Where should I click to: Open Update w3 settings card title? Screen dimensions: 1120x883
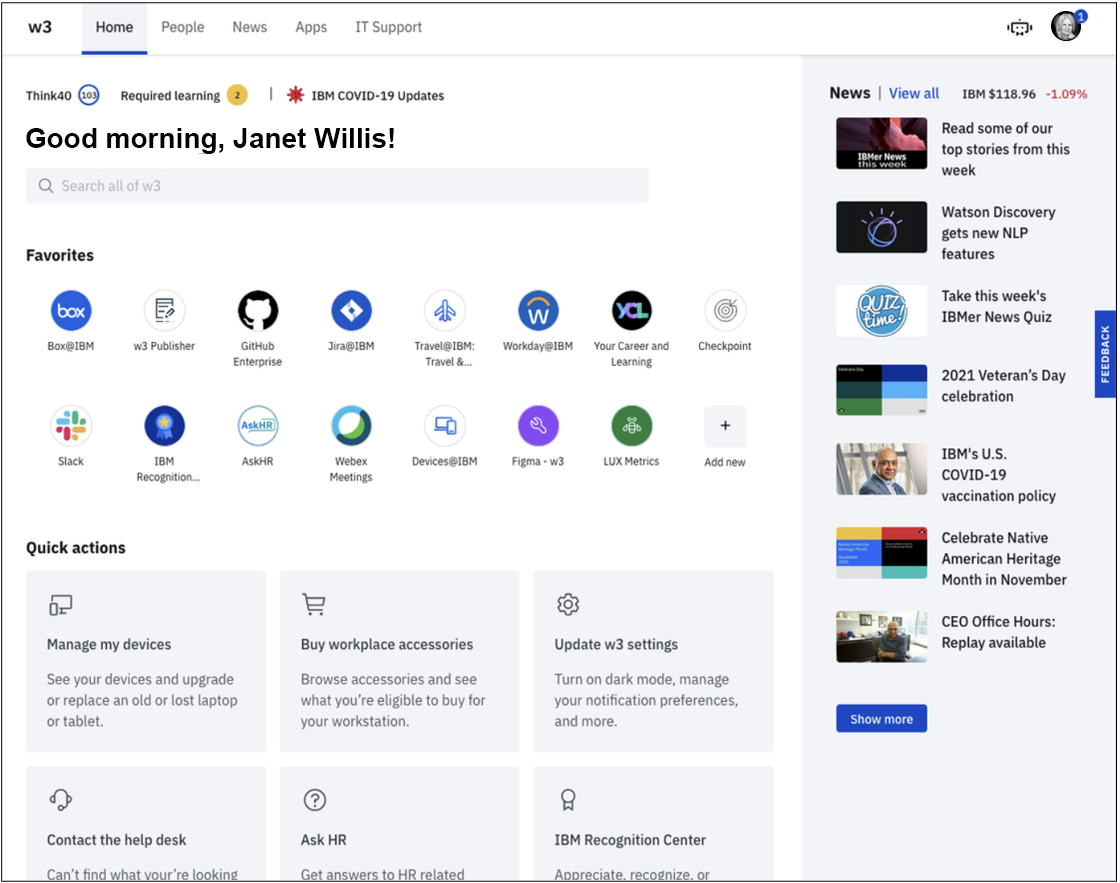click(x=616, y=644)
